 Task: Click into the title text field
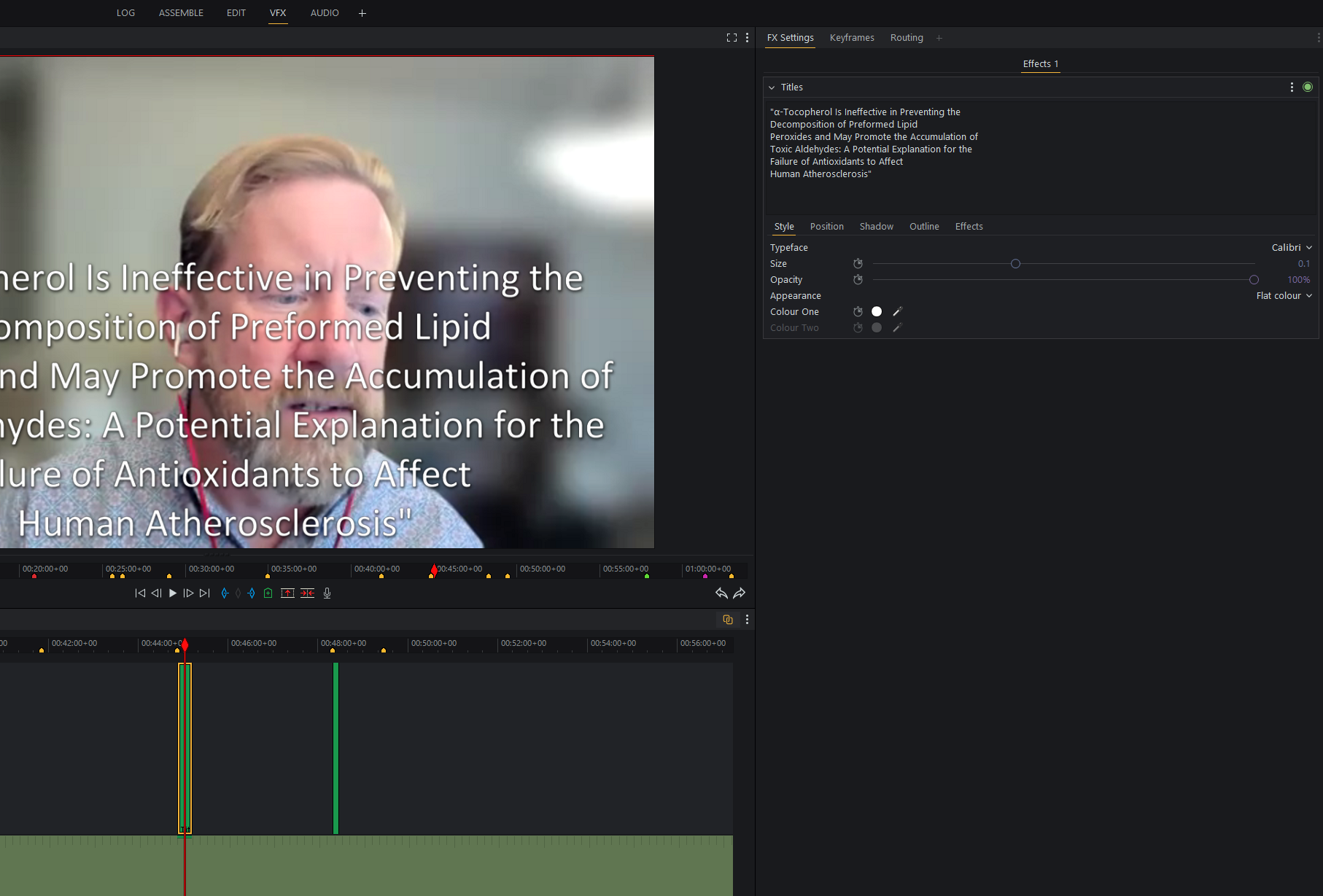(x=1041, y=157)
